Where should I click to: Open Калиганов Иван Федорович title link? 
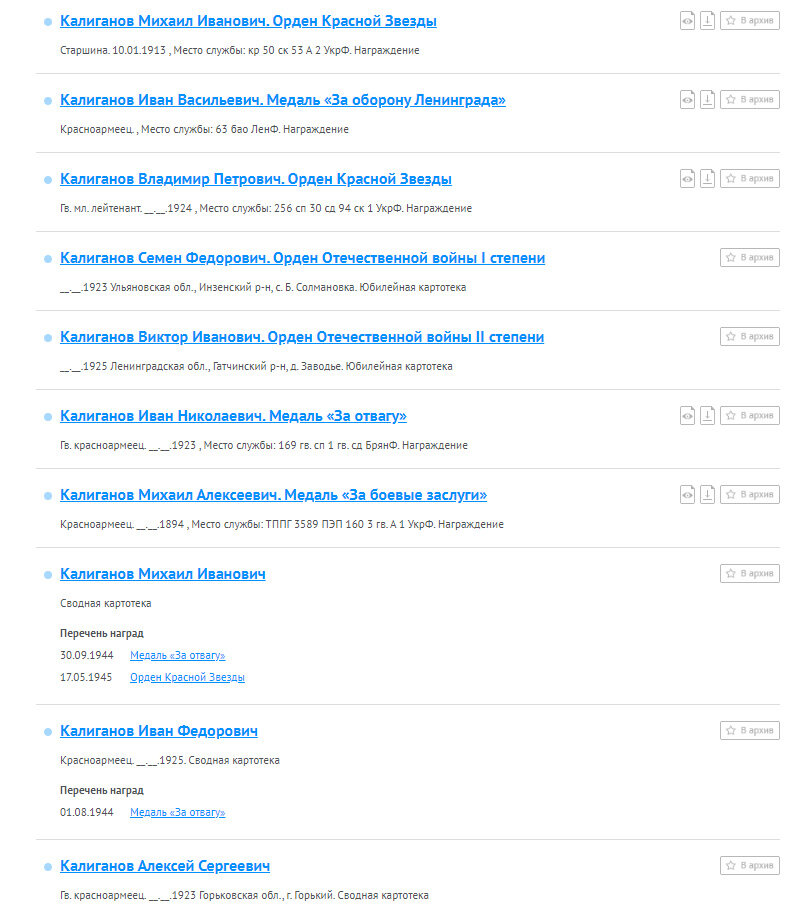[x=159, y=731]
